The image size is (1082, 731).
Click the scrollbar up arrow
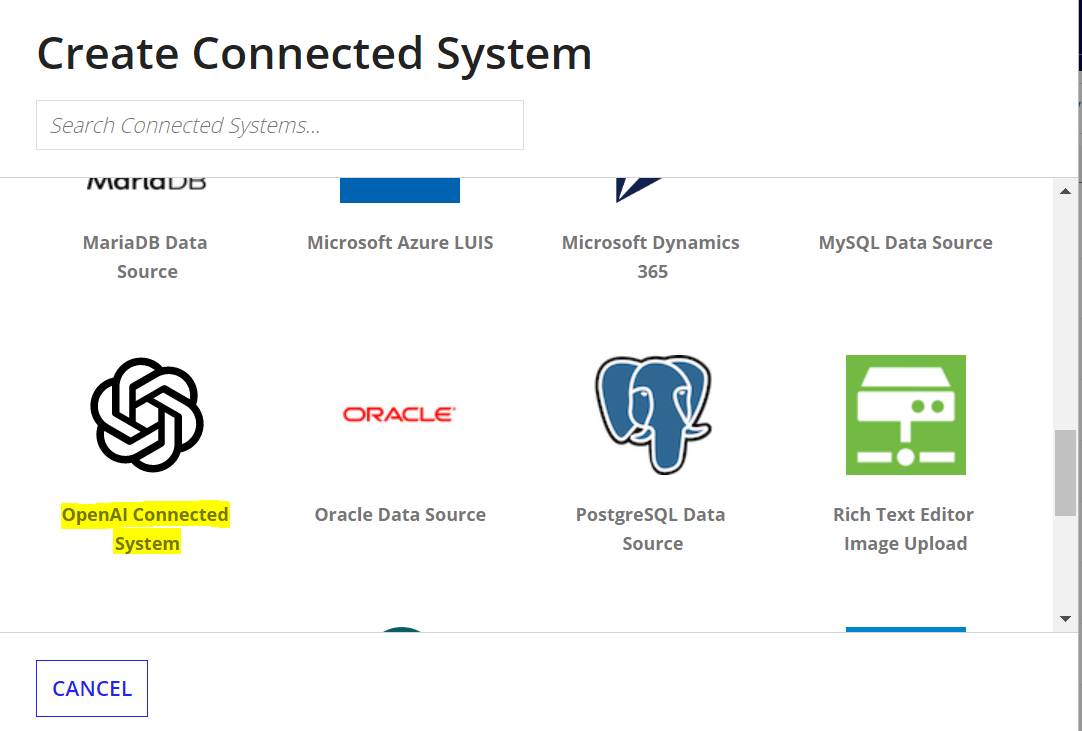click(x=1067, y=190)
